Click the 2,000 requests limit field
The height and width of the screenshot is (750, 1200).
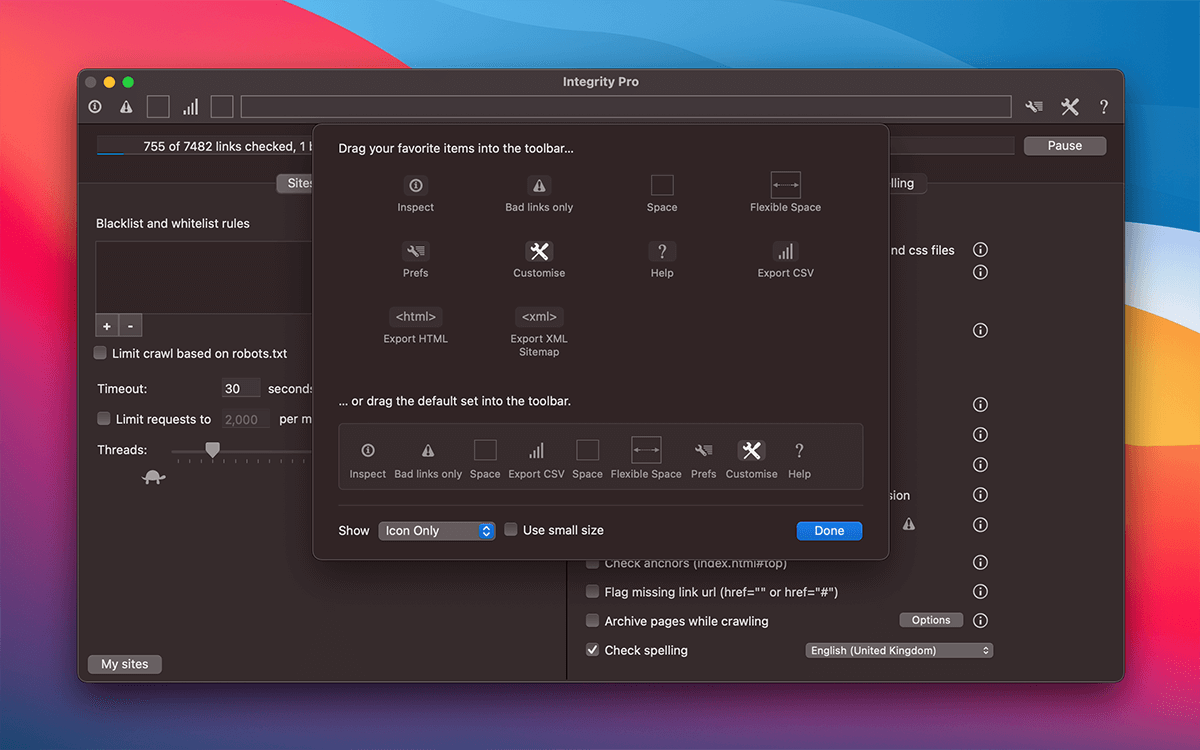[246, 420]
